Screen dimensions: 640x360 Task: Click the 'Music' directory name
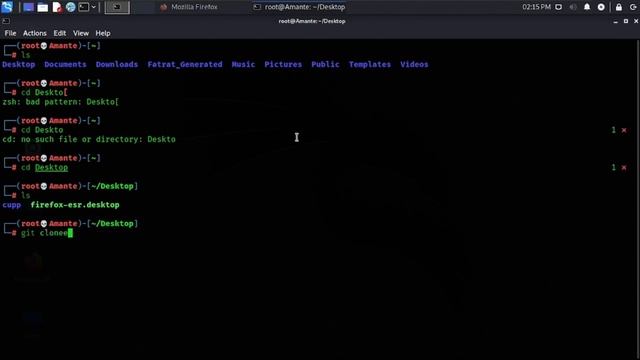(243, 64)
